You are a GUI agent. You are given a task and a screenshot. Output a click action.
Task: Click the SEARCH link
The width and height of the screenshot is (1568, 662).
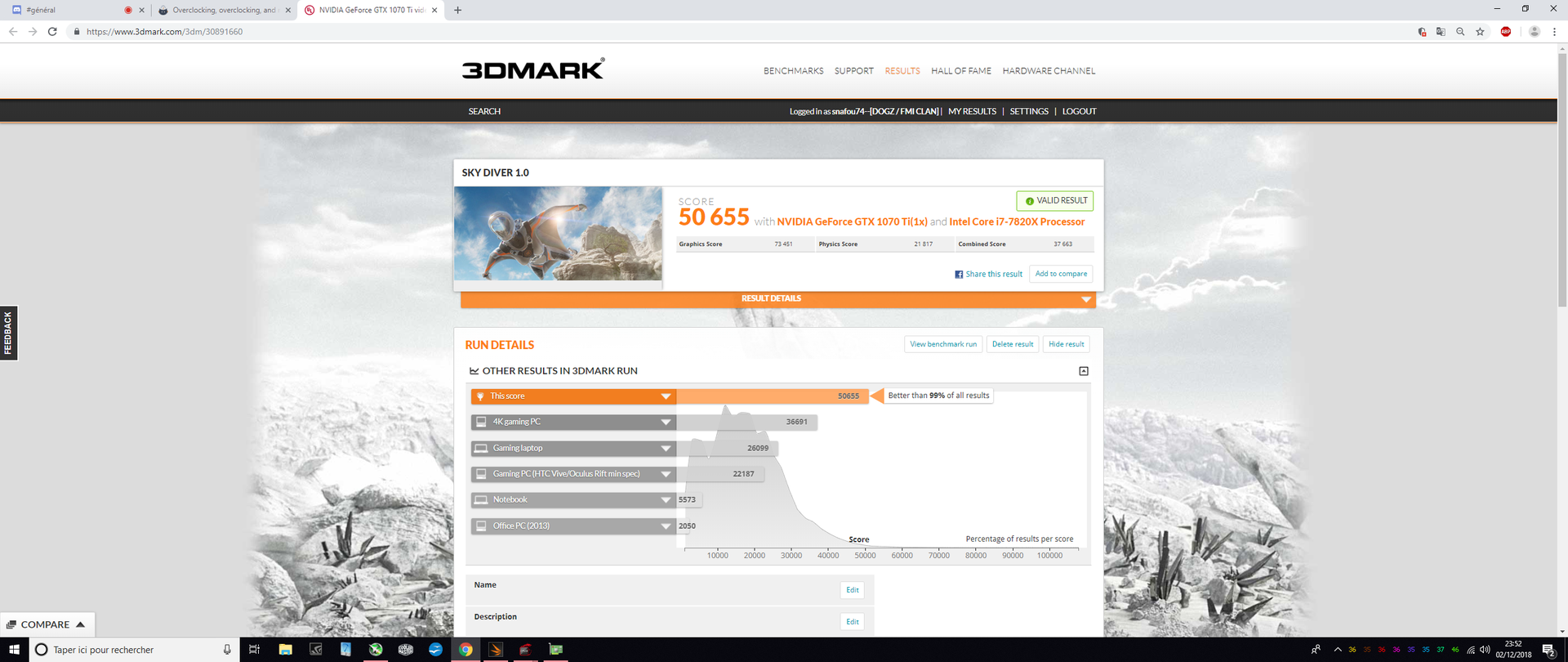[484, 111]
